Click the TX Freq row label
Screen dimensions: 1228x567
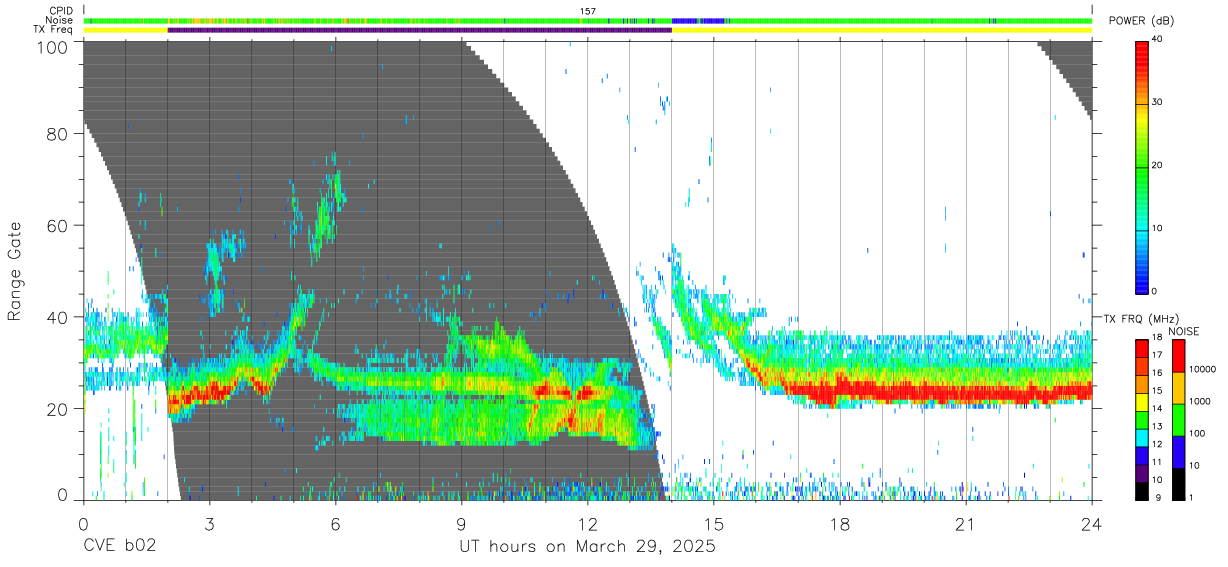53,30
